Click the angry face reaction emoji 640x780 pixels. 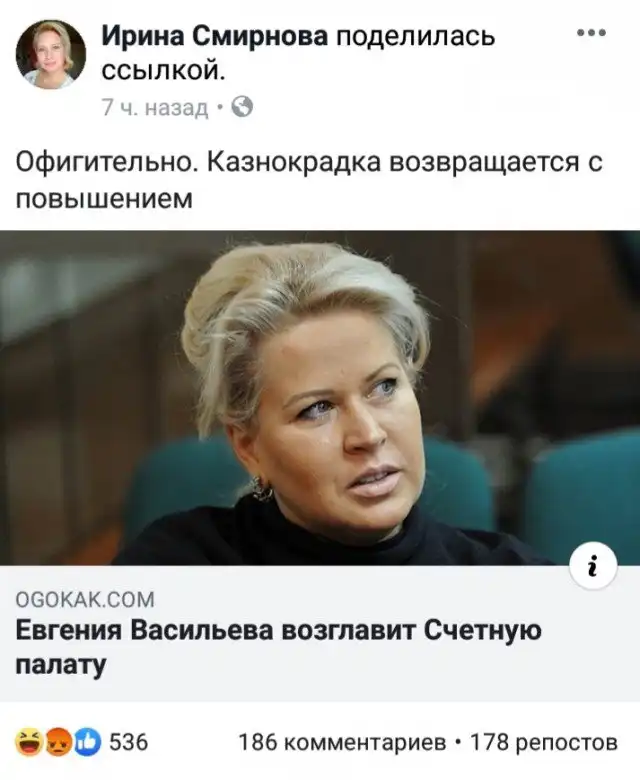coord(59,743)
